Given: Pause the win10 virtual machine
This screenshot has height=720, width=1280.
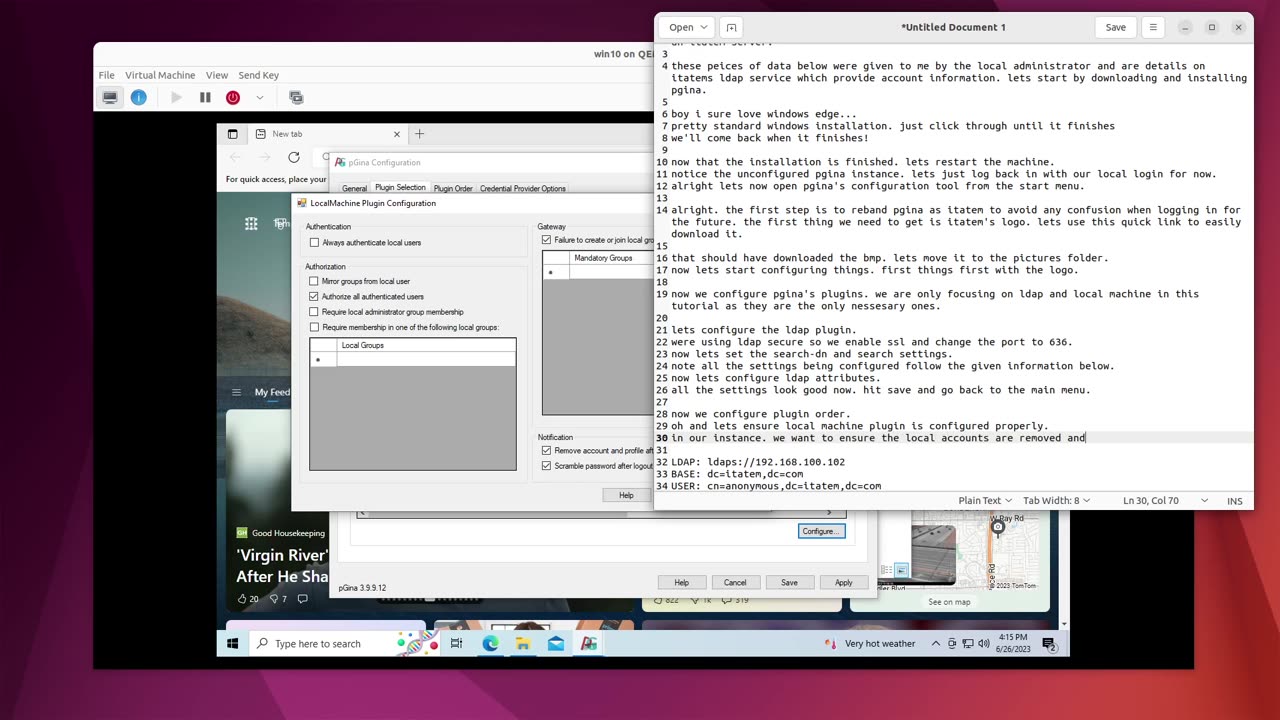Looking at the screenshot, I should 205,97.
